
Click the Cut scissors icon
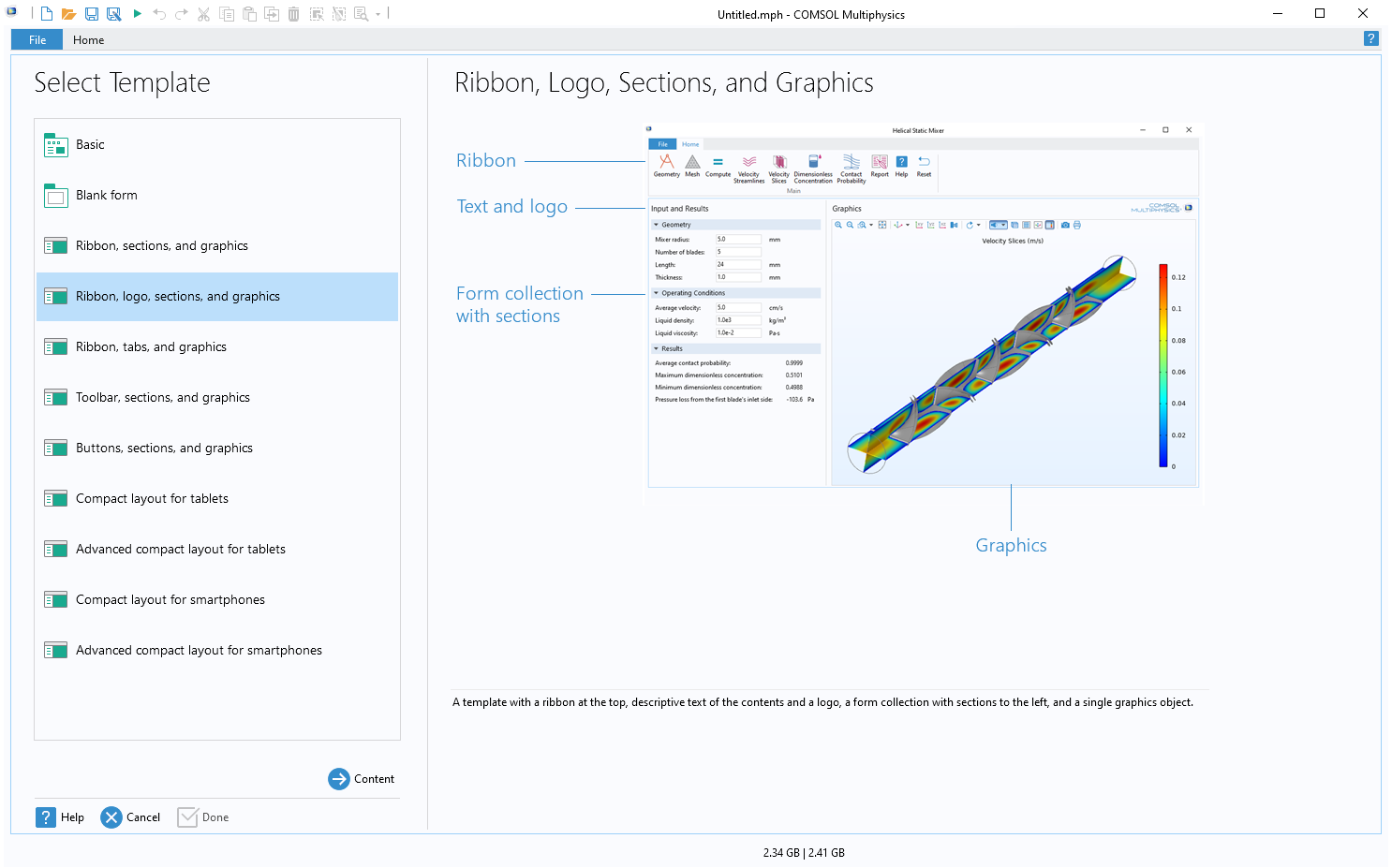pos(203,14)
